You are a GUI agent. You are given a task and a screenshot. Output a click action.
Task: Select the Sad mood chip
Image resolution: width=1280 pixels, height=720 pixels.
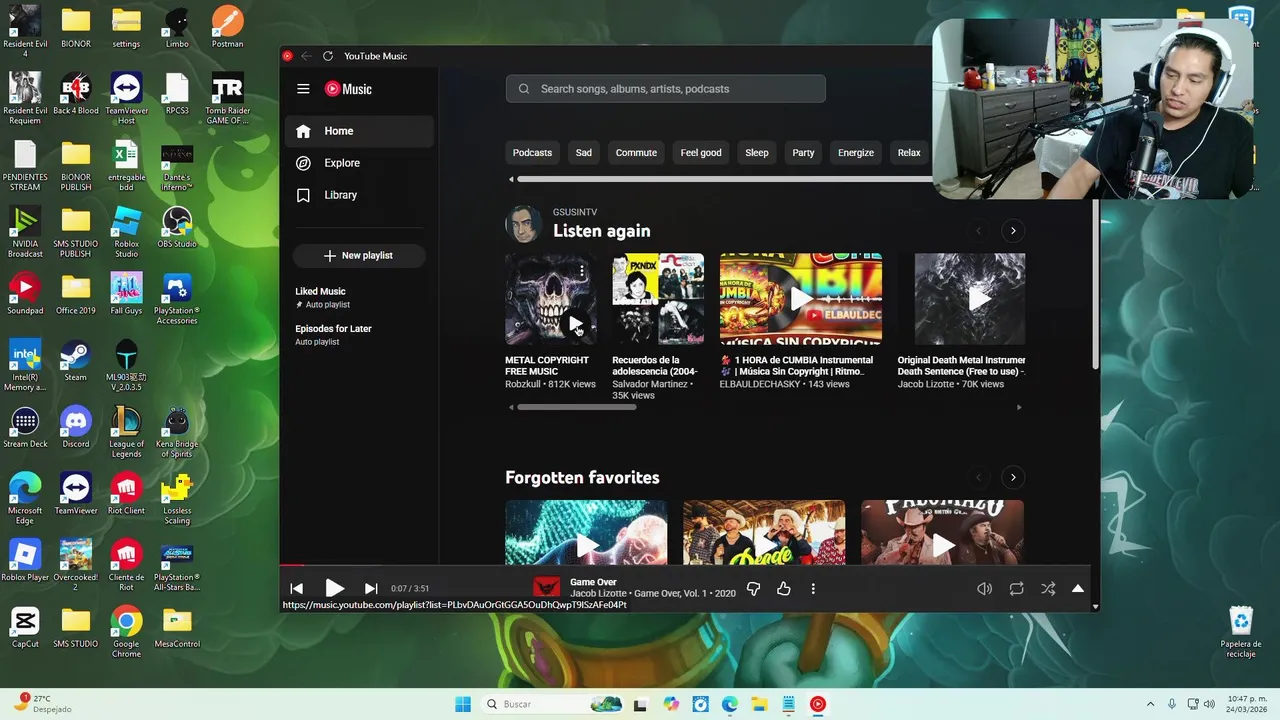click(x=584, y=153)
